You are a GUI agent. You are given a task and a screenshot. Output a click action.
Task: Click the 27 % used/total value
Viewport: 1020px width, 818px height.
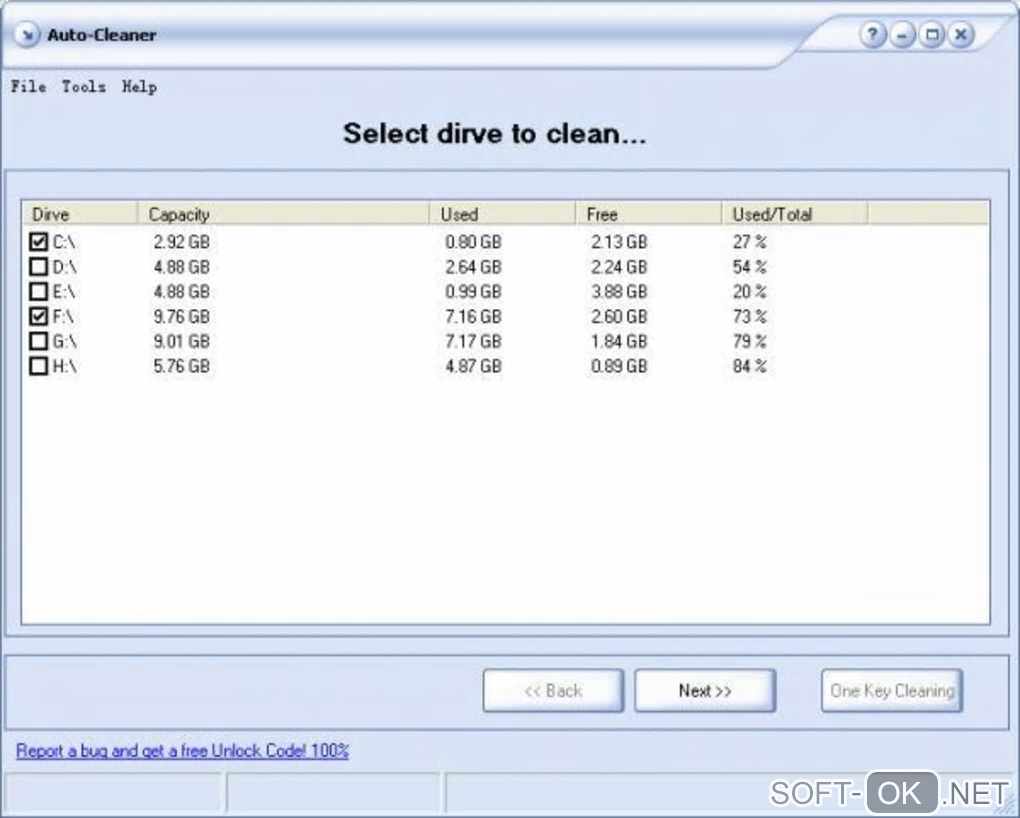click(x=749, y=242)
